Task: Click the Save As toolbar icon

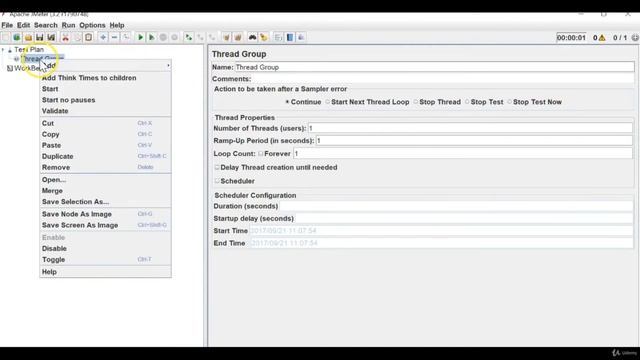Action: (x=51, y=38)
